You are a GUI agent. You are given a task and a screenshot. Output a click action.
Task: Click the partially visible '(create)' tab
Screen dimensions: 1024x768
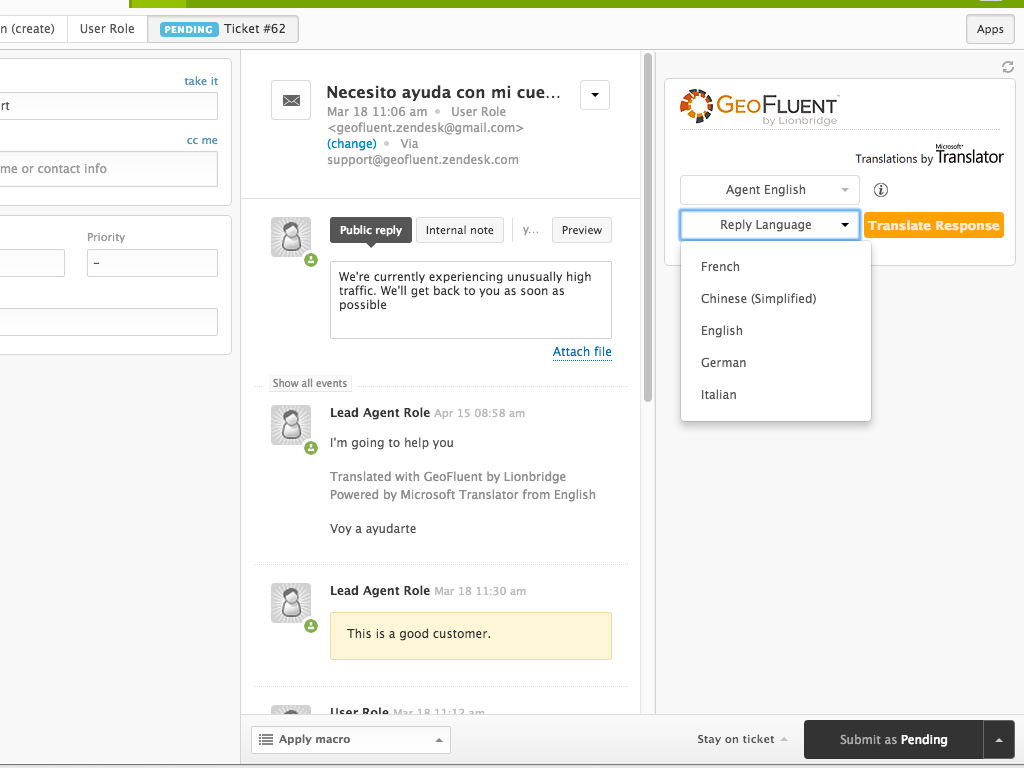(33, 29)
